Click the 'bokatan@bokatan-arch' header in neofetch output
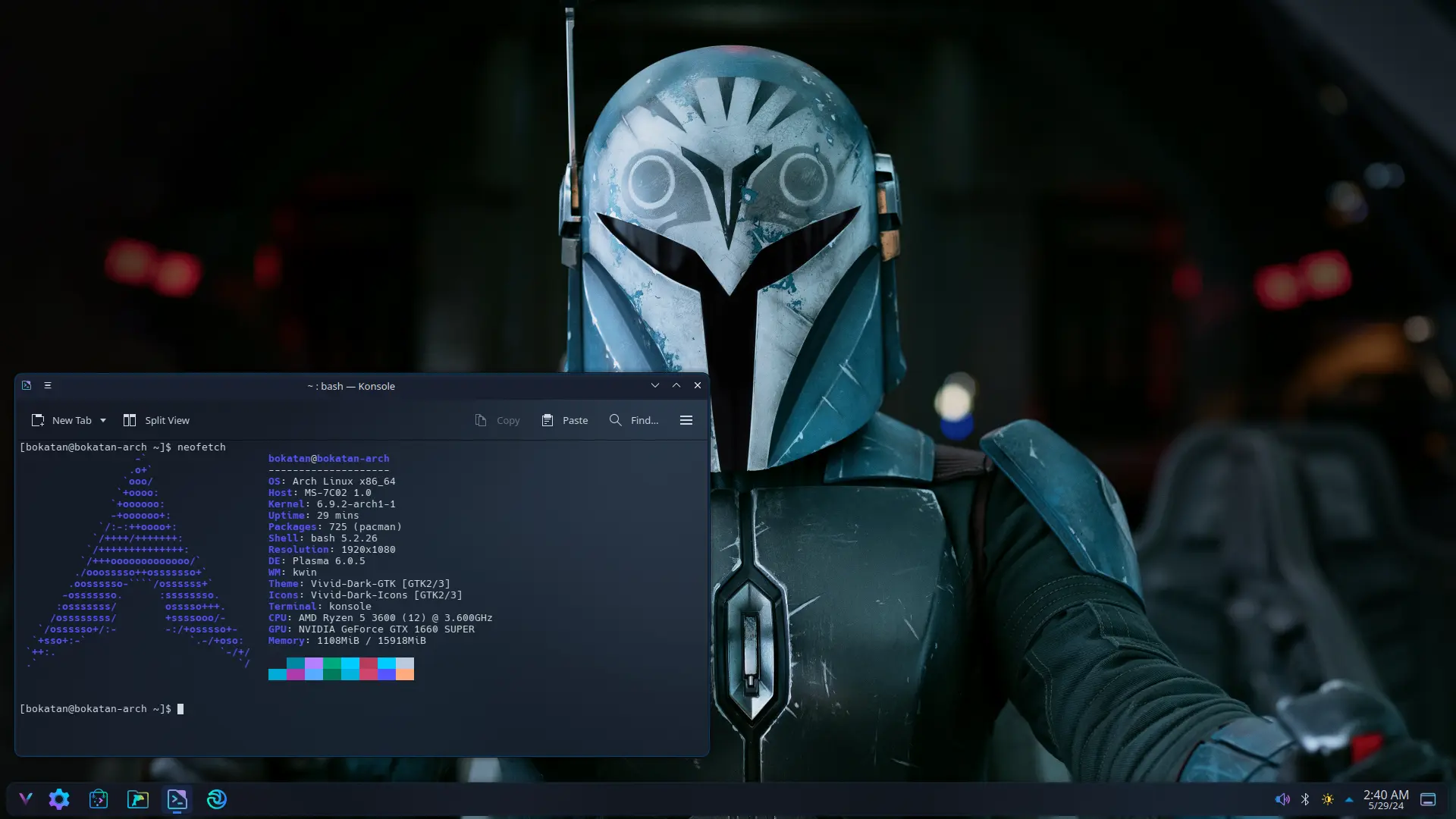The image size is (1456, 819). point(328,459)
